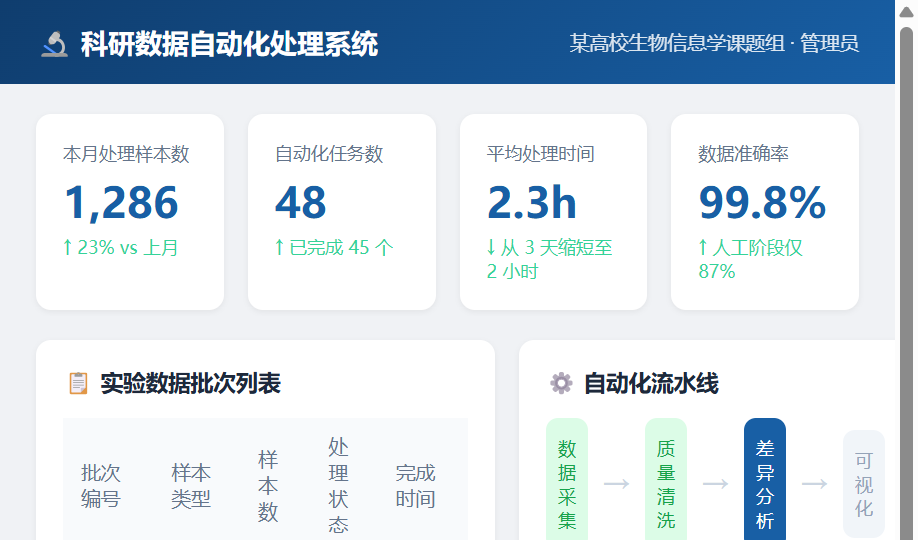
Task: Click the 批次编号 column header
Action: click(x=101, y=486)
